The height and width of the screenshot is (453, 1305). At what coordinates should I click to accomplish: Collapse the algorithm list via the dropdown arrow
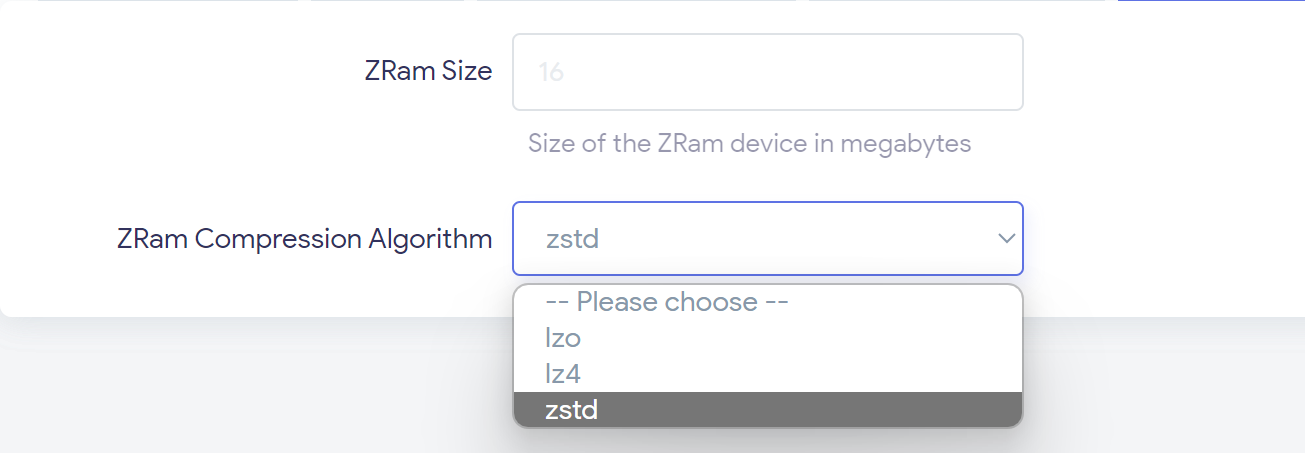pos(1005,239)
